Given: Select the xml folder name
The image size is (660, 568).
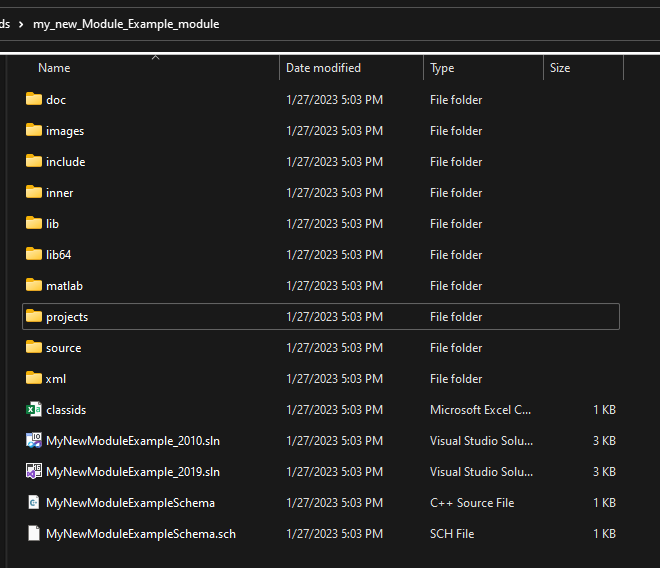Looking at the screenshot, I should [x=56, y=379].
